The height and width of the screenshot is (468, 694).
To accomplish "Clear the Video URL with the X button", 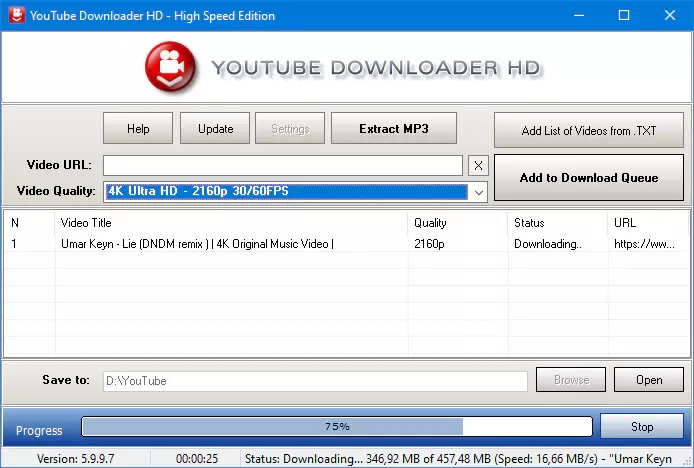I will 478,165.
